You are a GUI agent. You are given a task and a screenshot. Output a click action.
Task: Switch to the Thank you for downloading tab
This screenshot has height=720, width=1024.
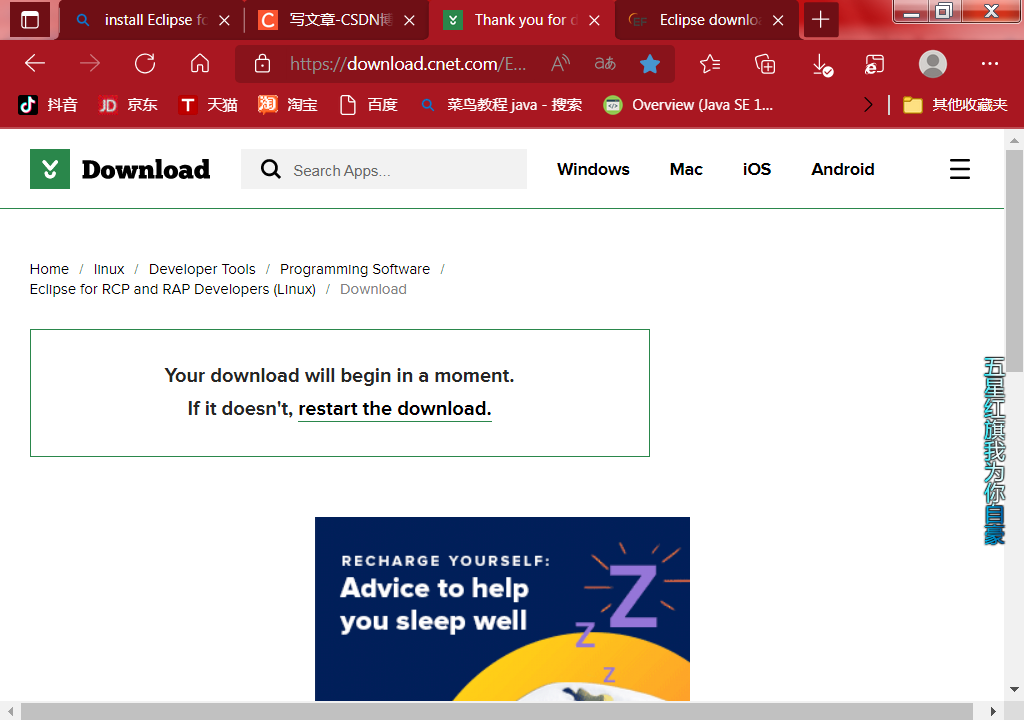point(522,20)
